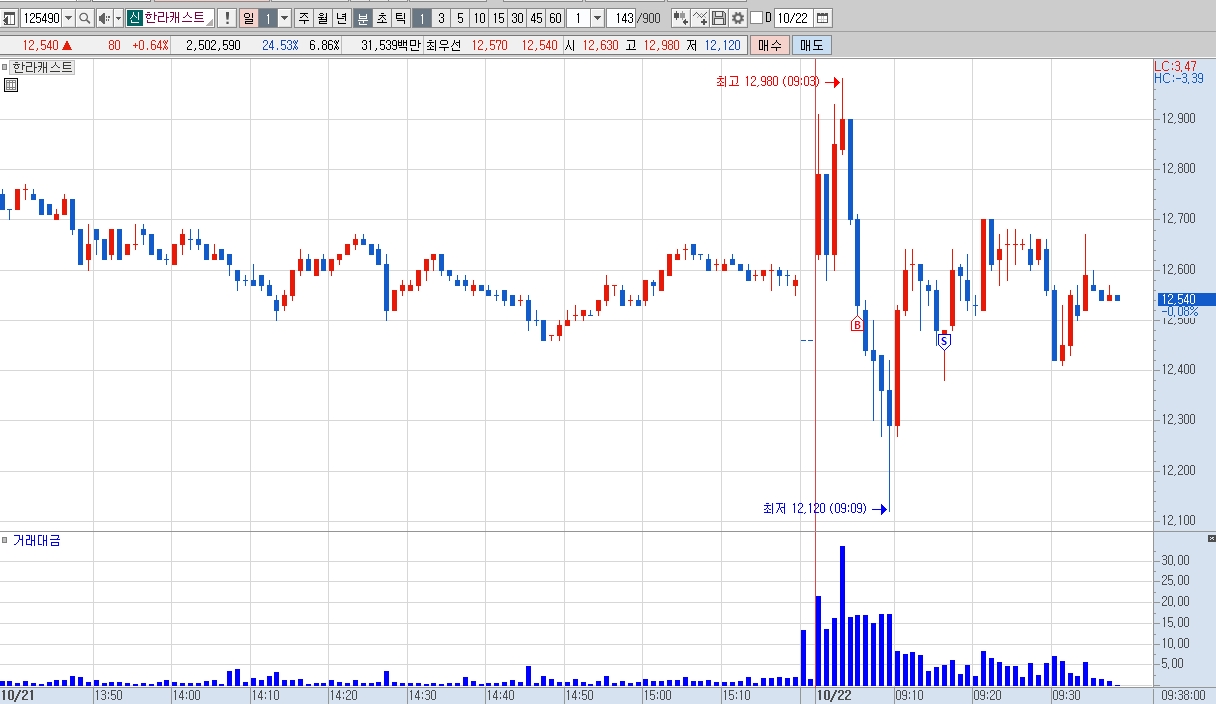
Task: Click the 한라캐스트 chart label
Action: (x=42, y=67)
